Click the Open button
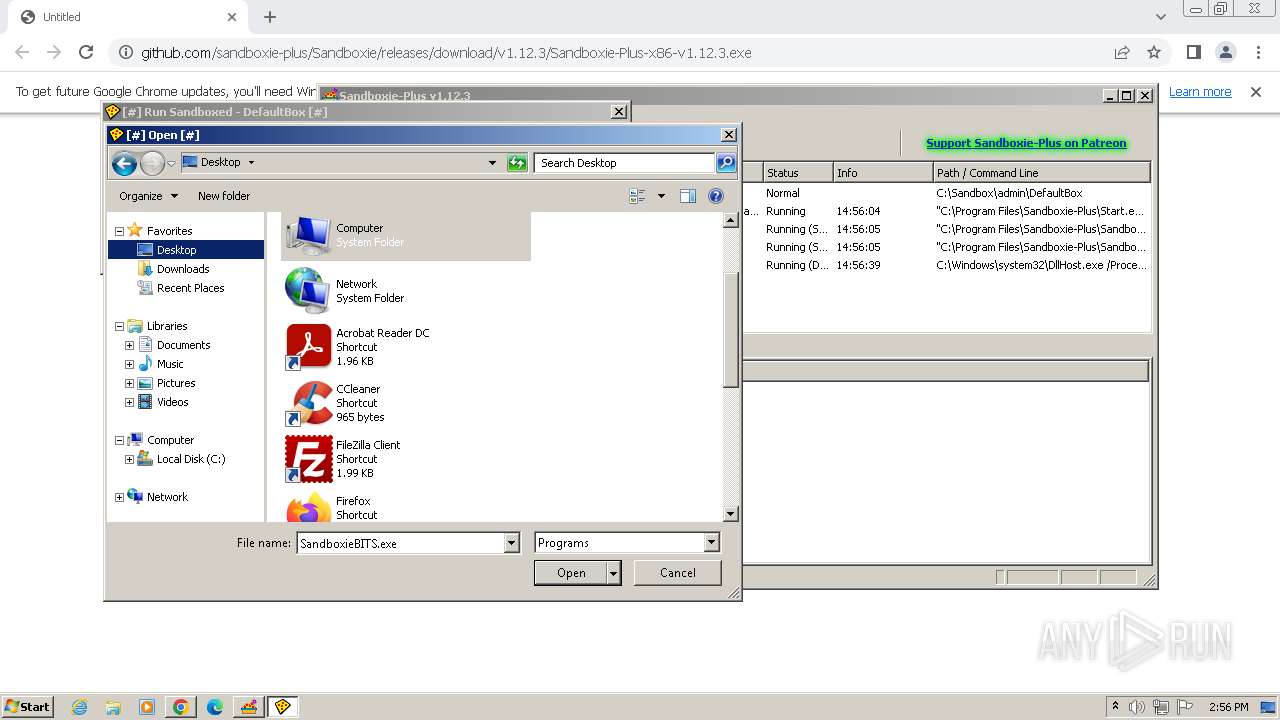Viewport: 1280px width, 720px height. click(x=571, y=573)
